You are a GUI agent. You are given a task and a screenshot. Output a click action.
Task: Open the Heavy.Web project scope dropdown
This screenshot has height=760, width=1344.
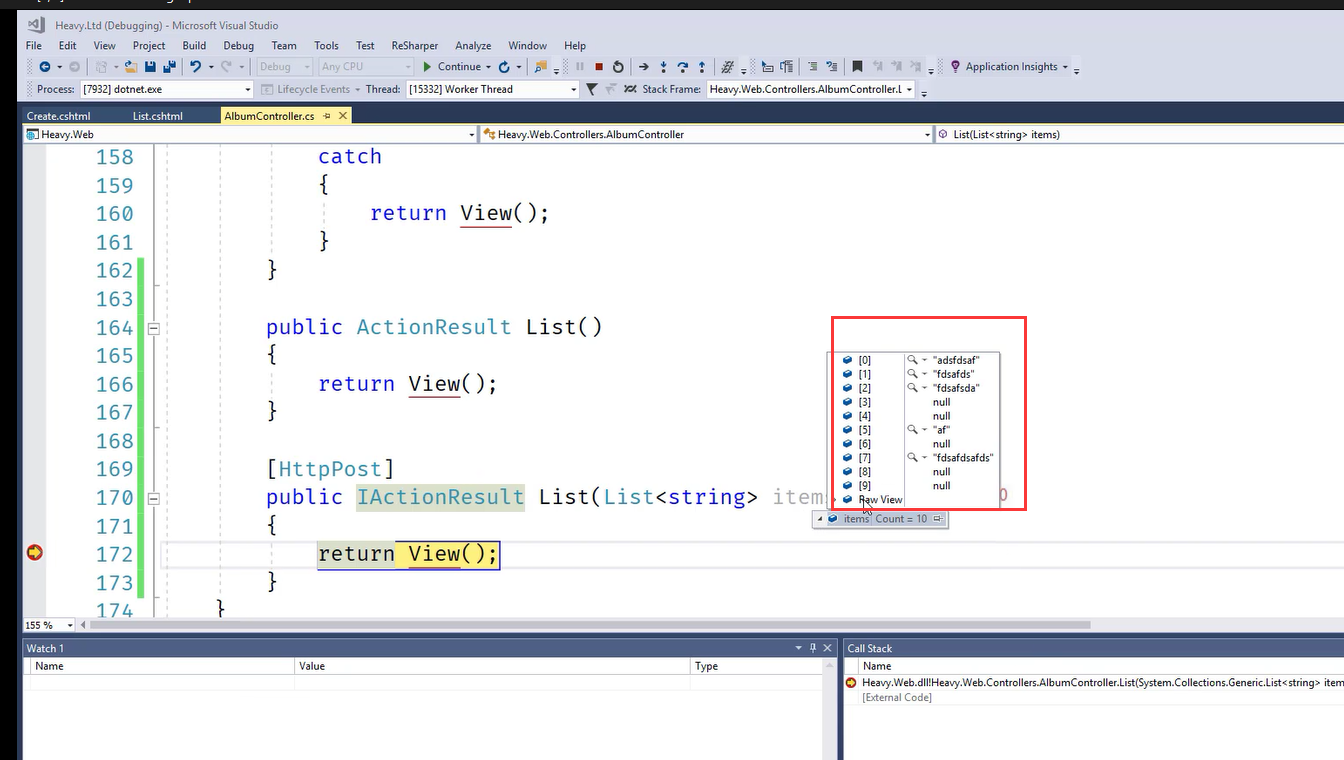pyautogui.click(x=472, y=134)
